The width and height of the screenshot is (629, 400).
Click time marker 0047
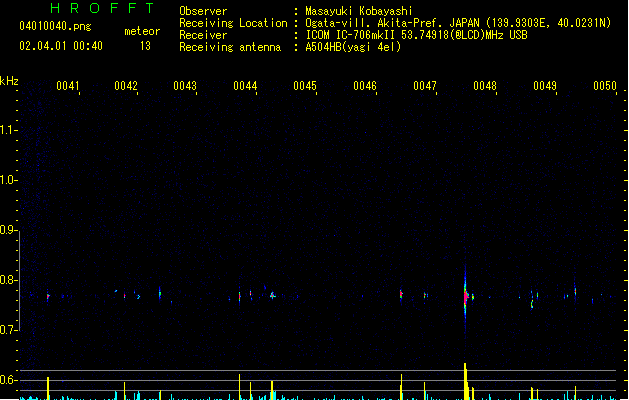[x=425, y=86]
